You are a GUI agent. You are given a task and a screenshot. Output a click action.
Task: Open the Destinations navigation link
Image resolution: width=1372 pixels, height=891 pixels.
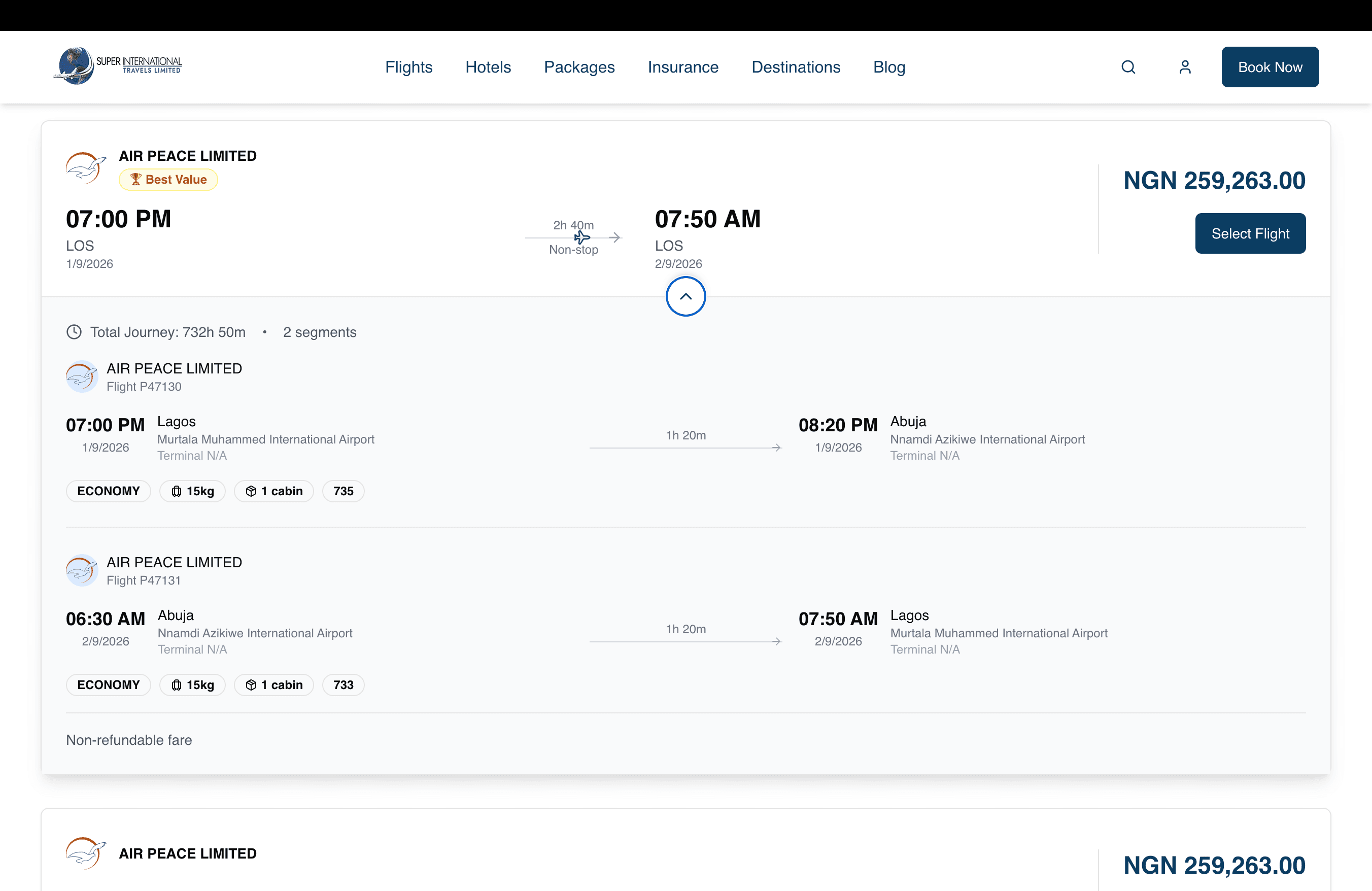coord(796,67)
